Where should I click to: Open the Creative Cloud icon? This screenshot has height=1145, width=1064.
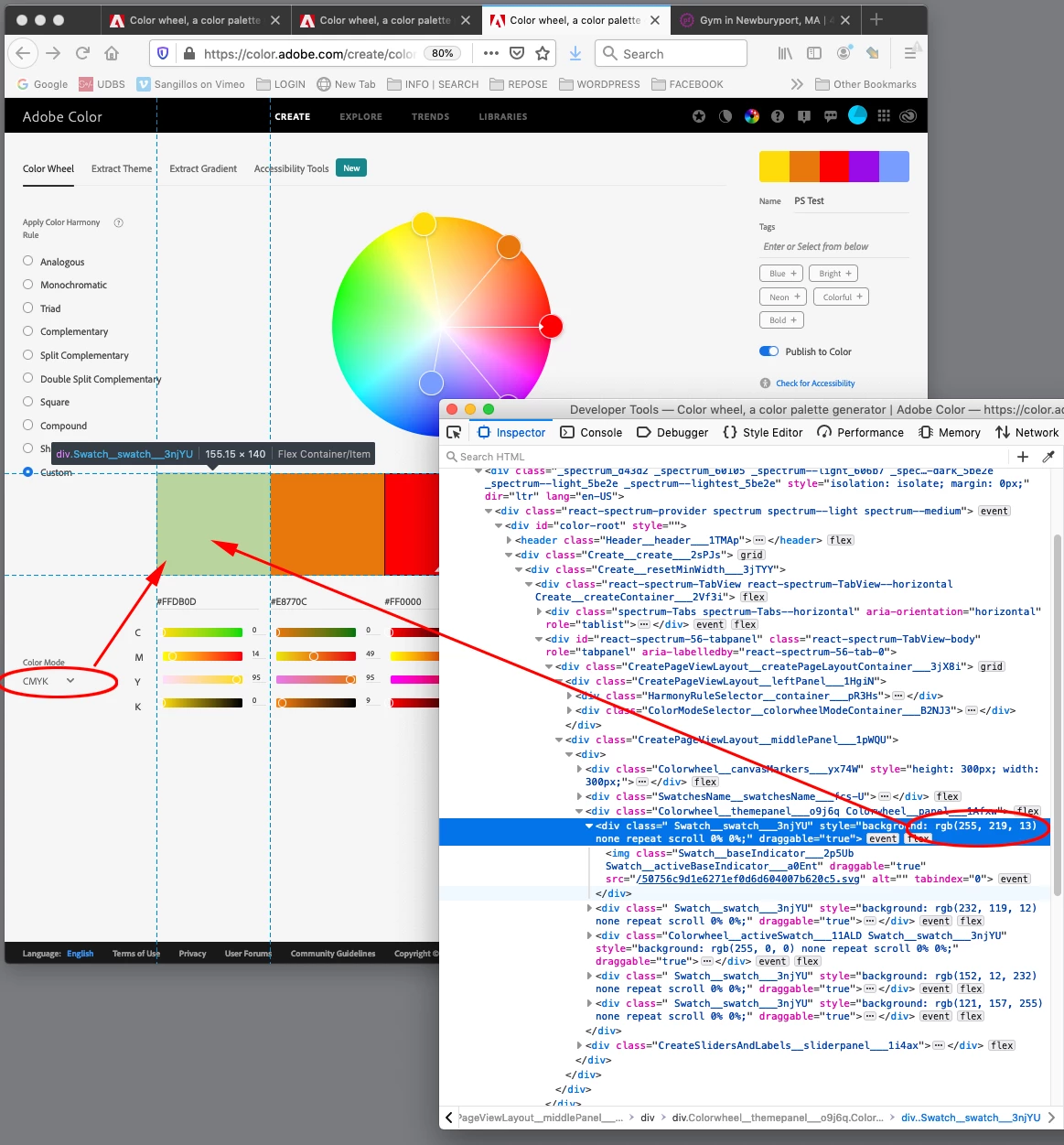pyautogui.click(x=908, y=116)
